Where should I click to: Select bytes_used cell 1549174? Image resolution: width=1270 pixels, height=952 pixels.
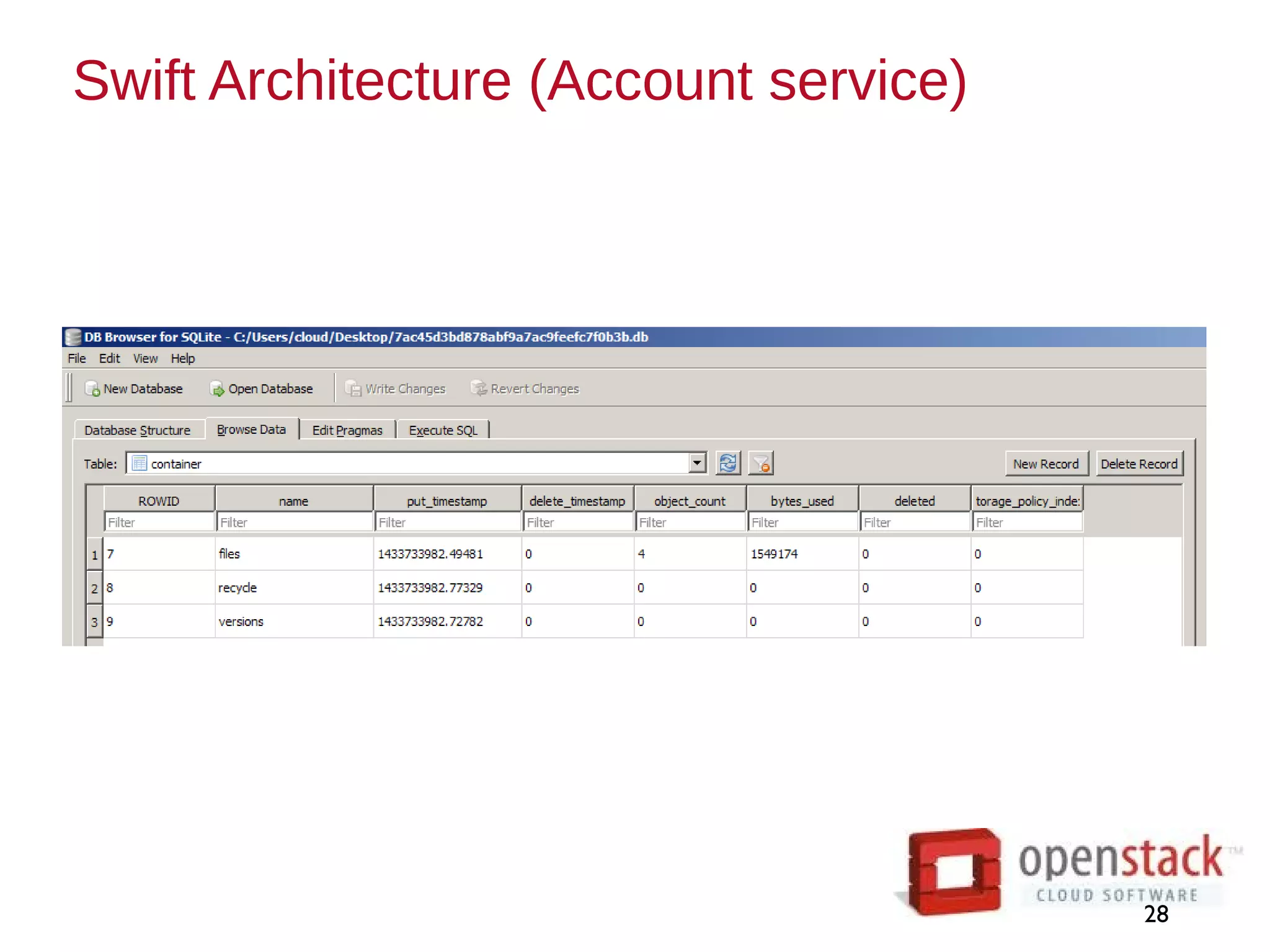pos(802,553)
